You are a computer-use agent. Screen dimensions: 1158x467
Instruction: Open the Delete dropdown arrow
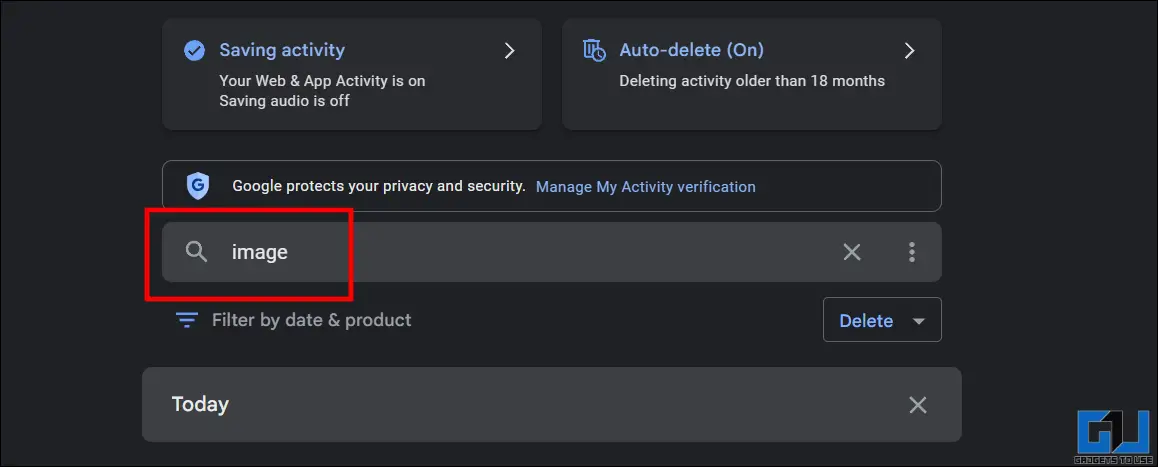tap(919, 321)
